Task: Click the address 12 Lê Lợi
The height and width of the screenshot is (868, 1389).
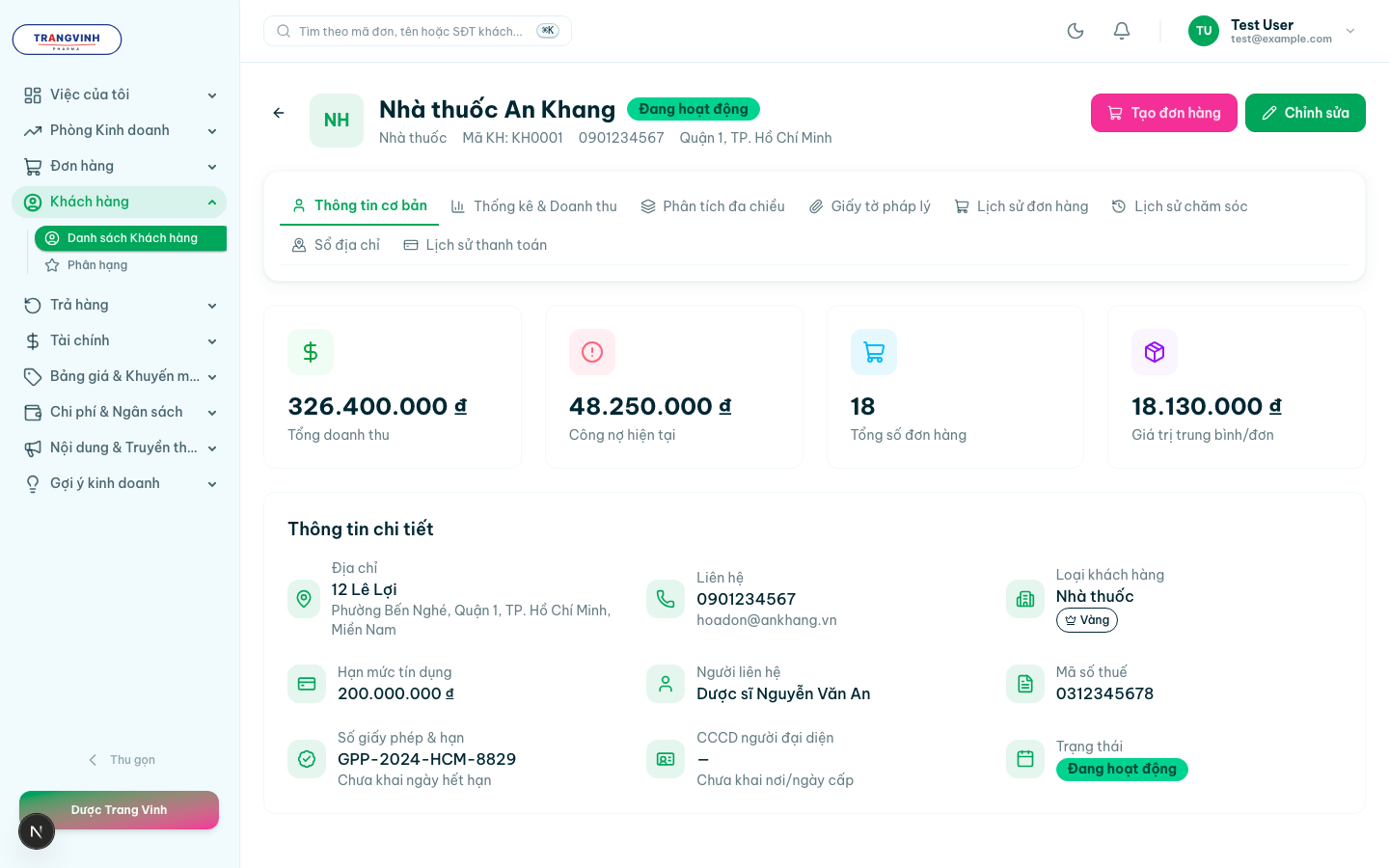Action: (364, 589)
